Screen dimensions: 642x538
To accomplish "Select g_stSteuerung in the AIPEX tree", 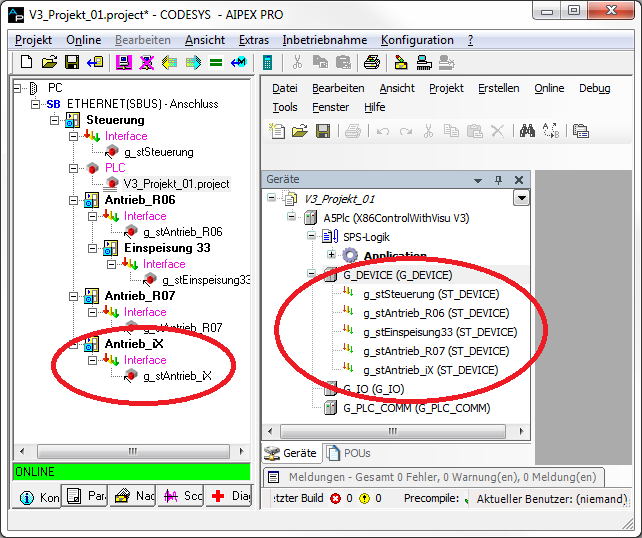I will (159, 152).
